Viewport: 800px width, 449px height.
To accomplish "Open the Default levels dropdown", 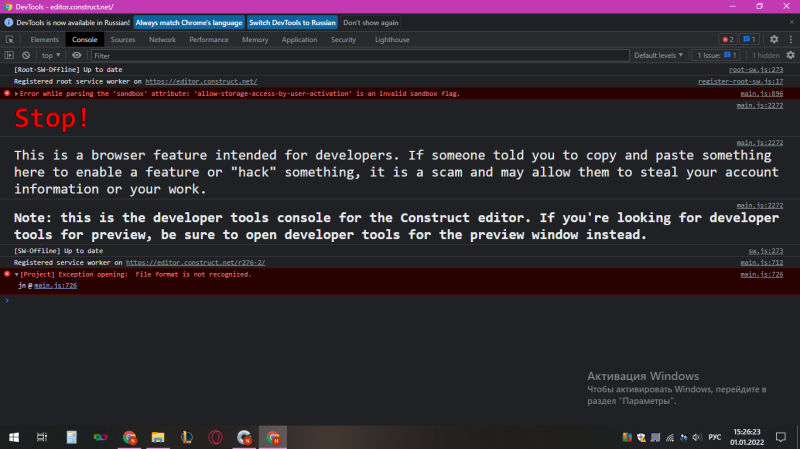I will click(658, 55).
